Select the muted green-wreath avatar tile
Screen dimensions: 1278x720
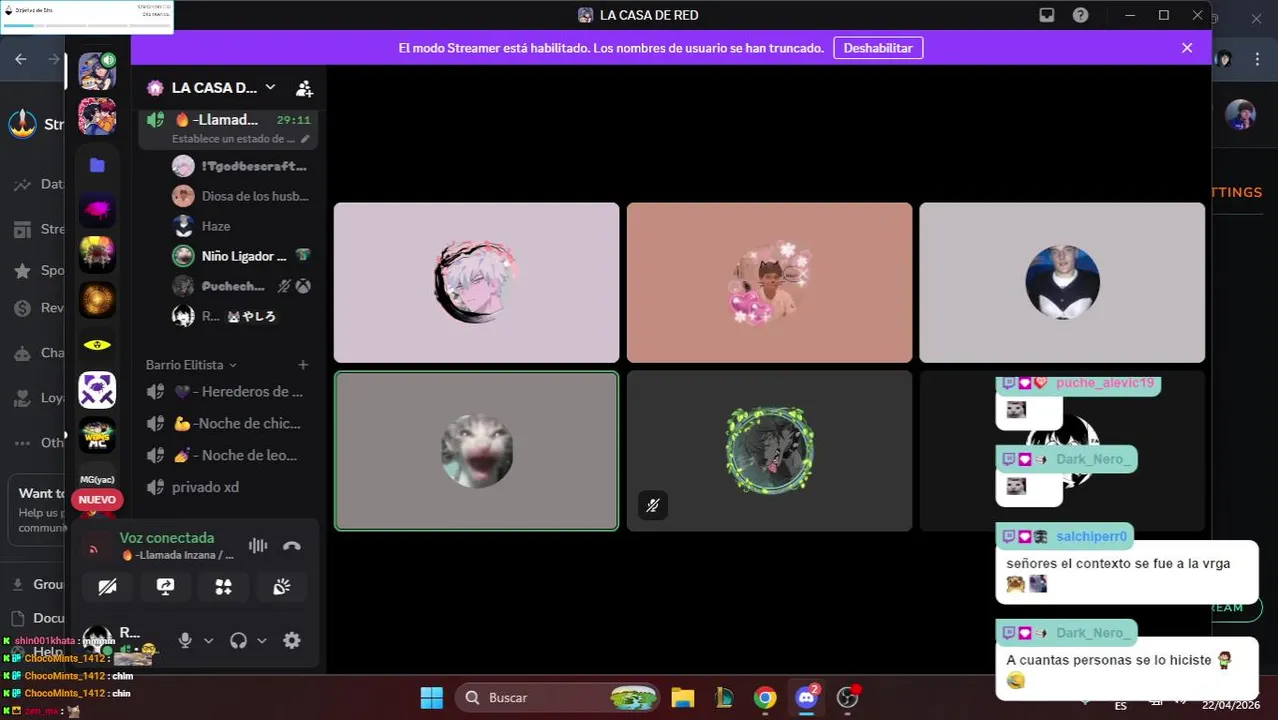[x=769, y=451]
